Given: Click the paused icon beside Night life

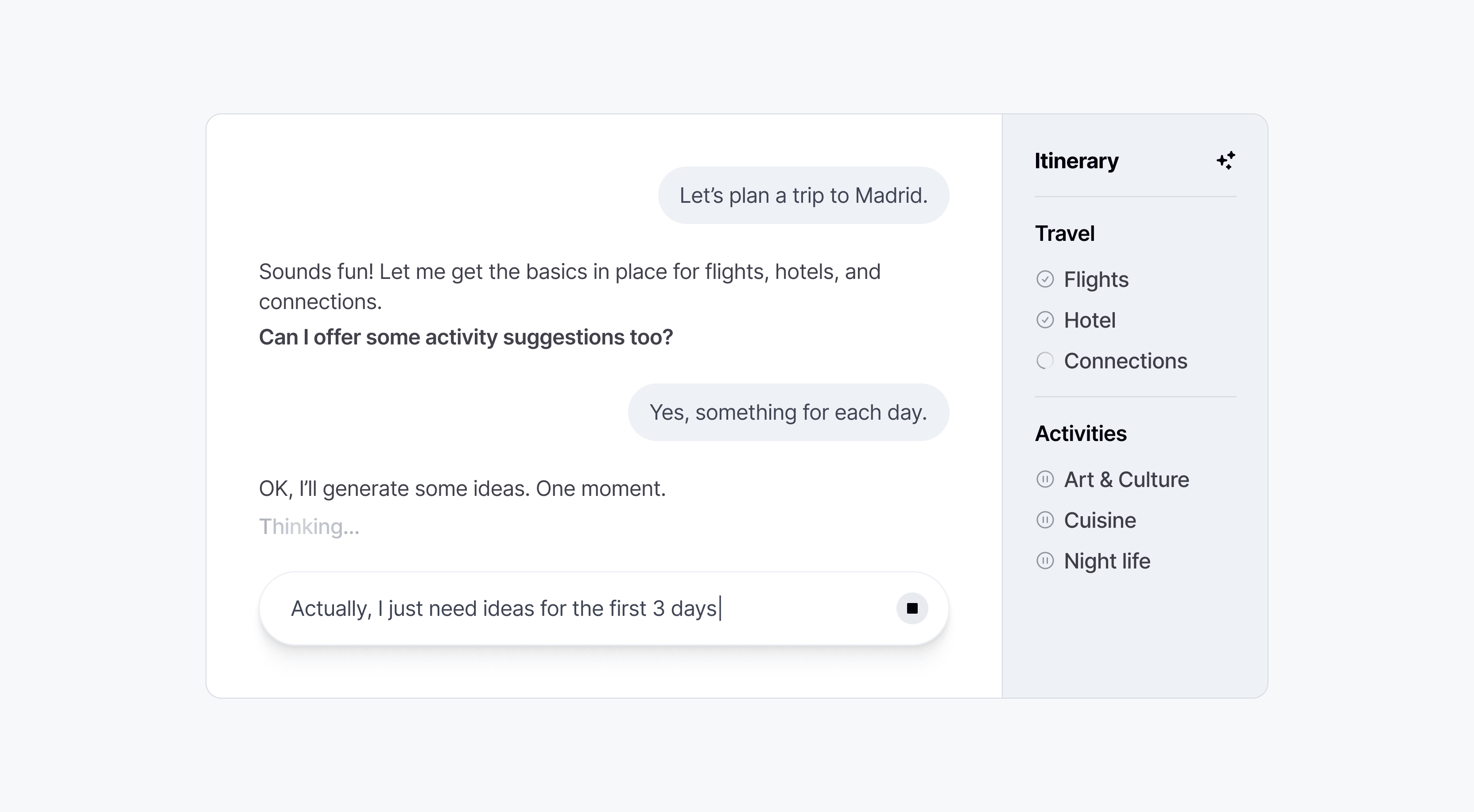Looking at the screenshot, I should [1046, 561].
